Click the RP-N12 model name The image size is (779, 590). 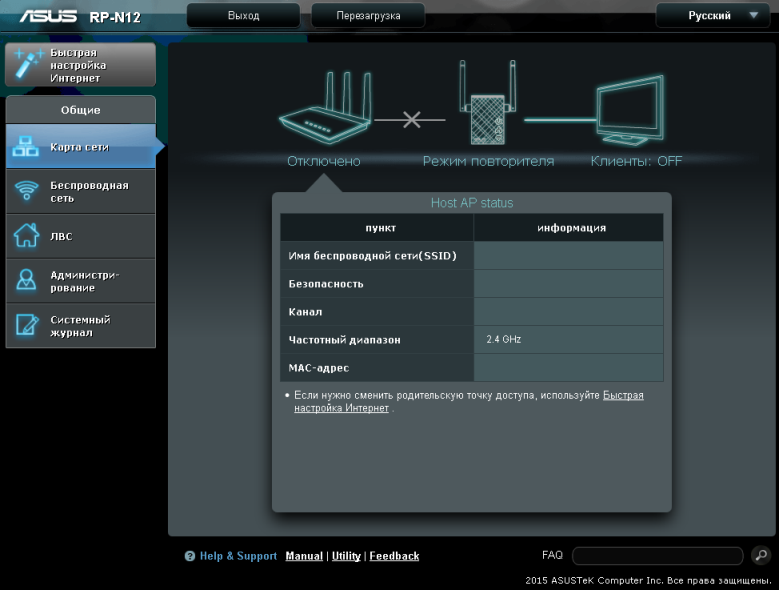(115, 17)
